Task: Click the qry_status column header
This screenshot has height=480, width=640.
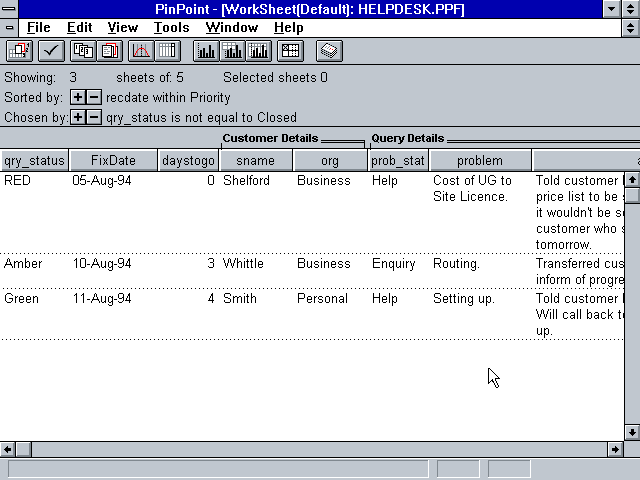Action: [34, 160]
